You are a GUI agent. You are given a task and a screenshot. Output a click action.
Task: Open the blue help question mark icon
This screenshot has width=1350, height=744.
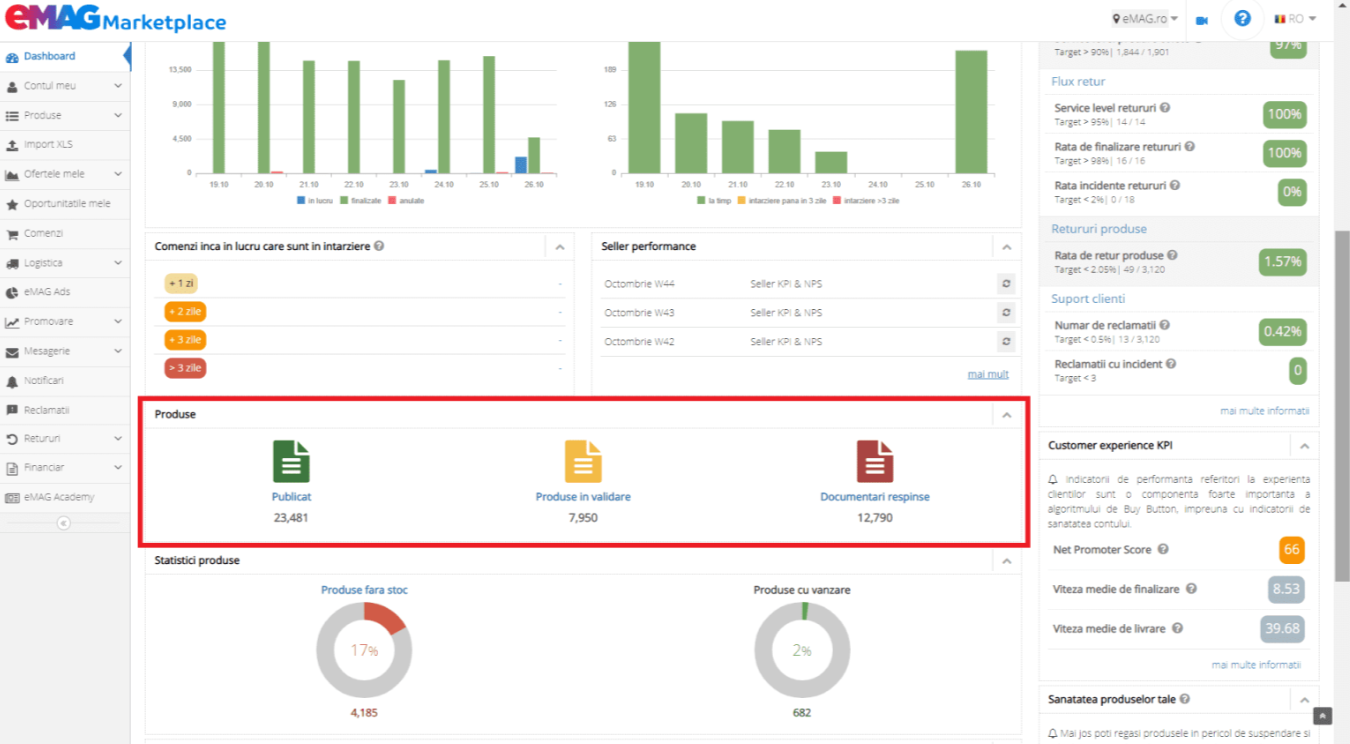pyautogui.click(x=1242, y=19)
